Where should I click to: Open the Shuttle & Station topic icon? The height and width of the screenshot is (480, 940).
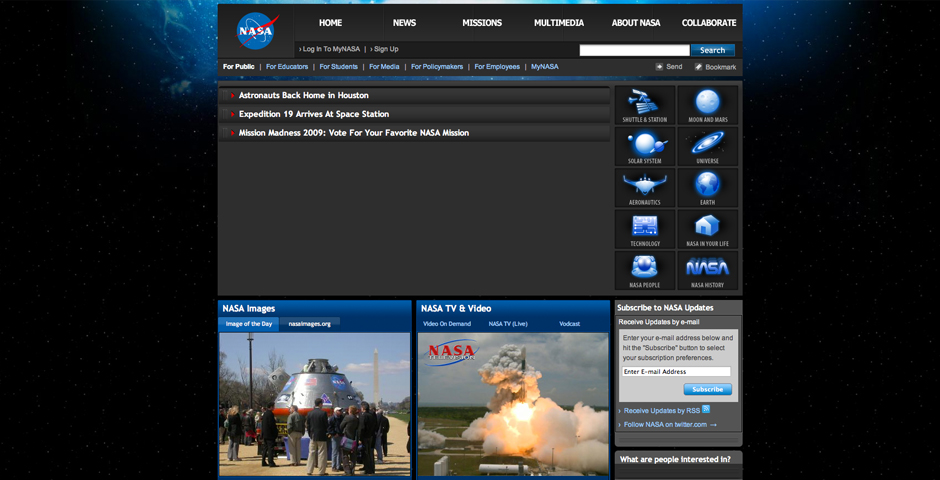(x=644, y=105)
